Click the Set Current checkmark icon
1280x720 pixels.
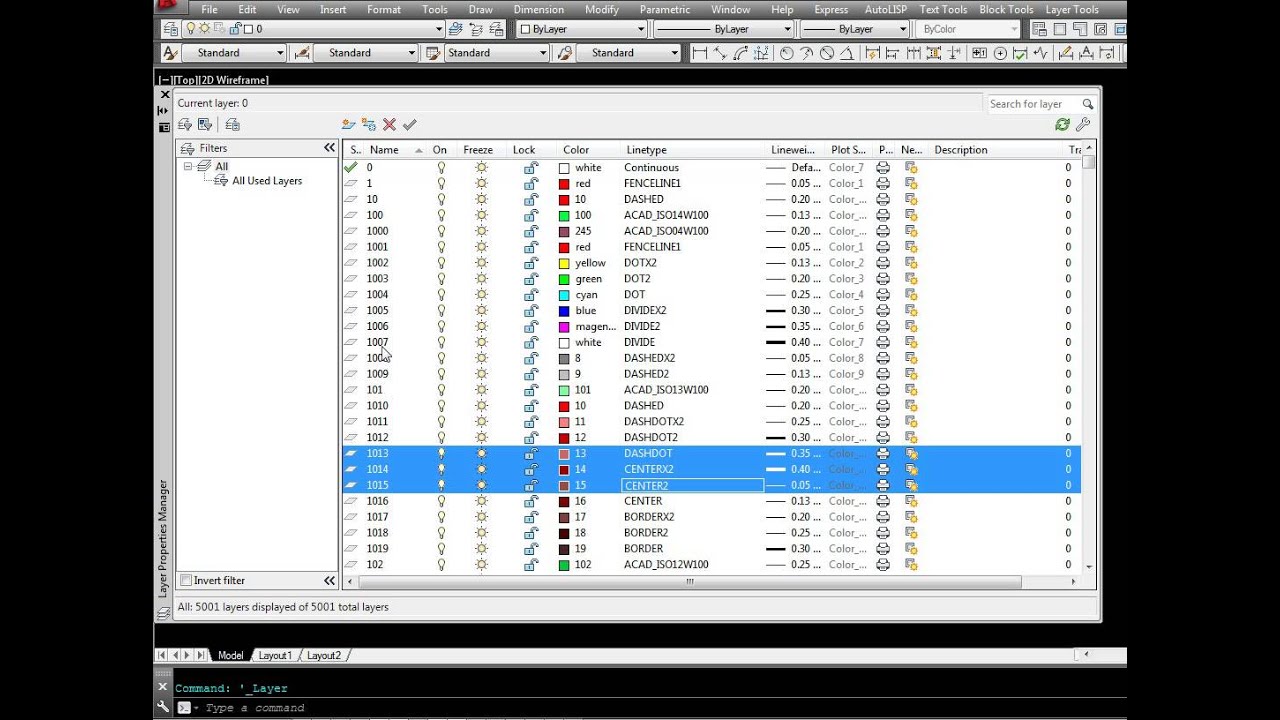[409, 125]
